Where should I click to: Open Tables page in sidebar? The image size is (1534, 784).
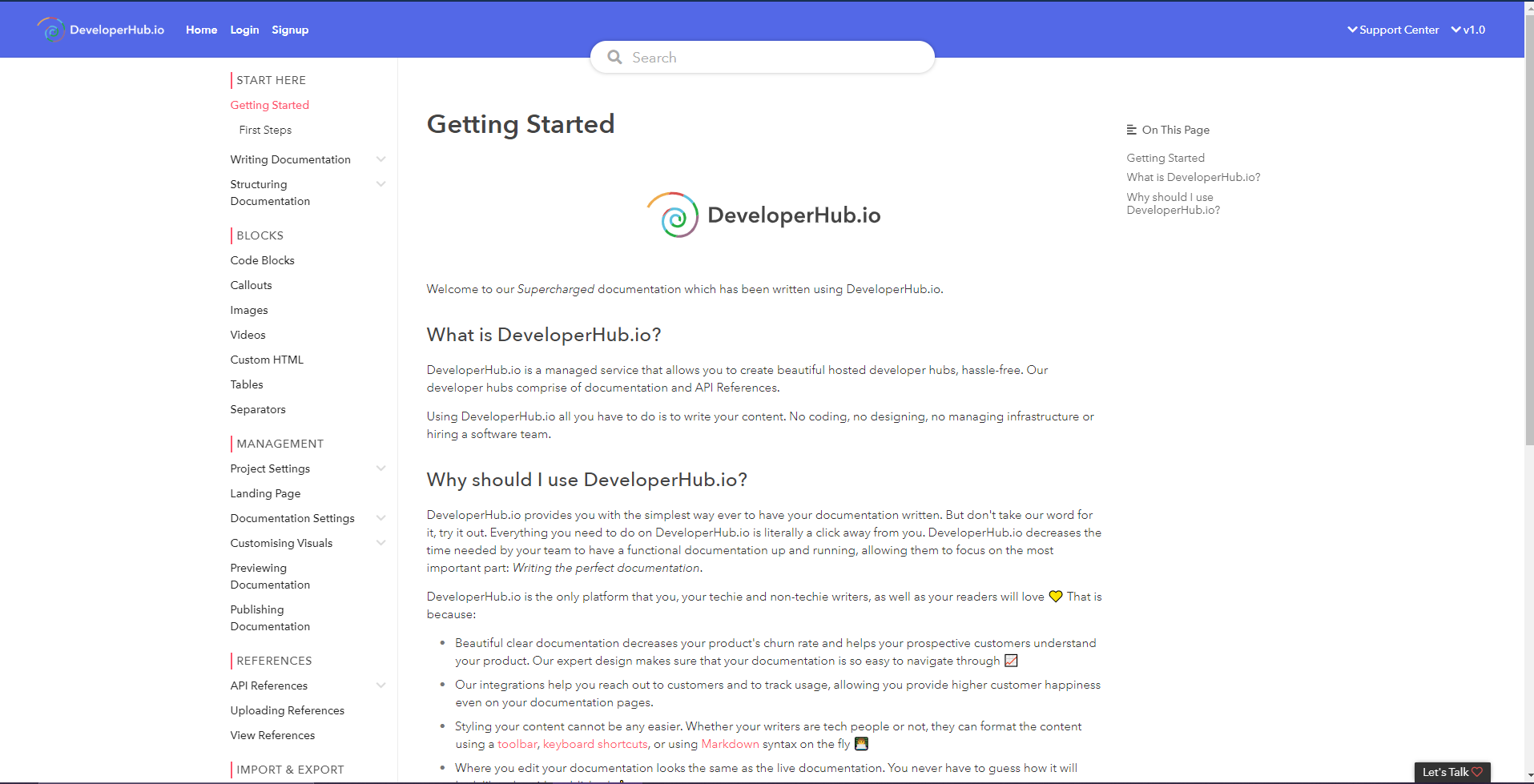click(x=247, y=384)
